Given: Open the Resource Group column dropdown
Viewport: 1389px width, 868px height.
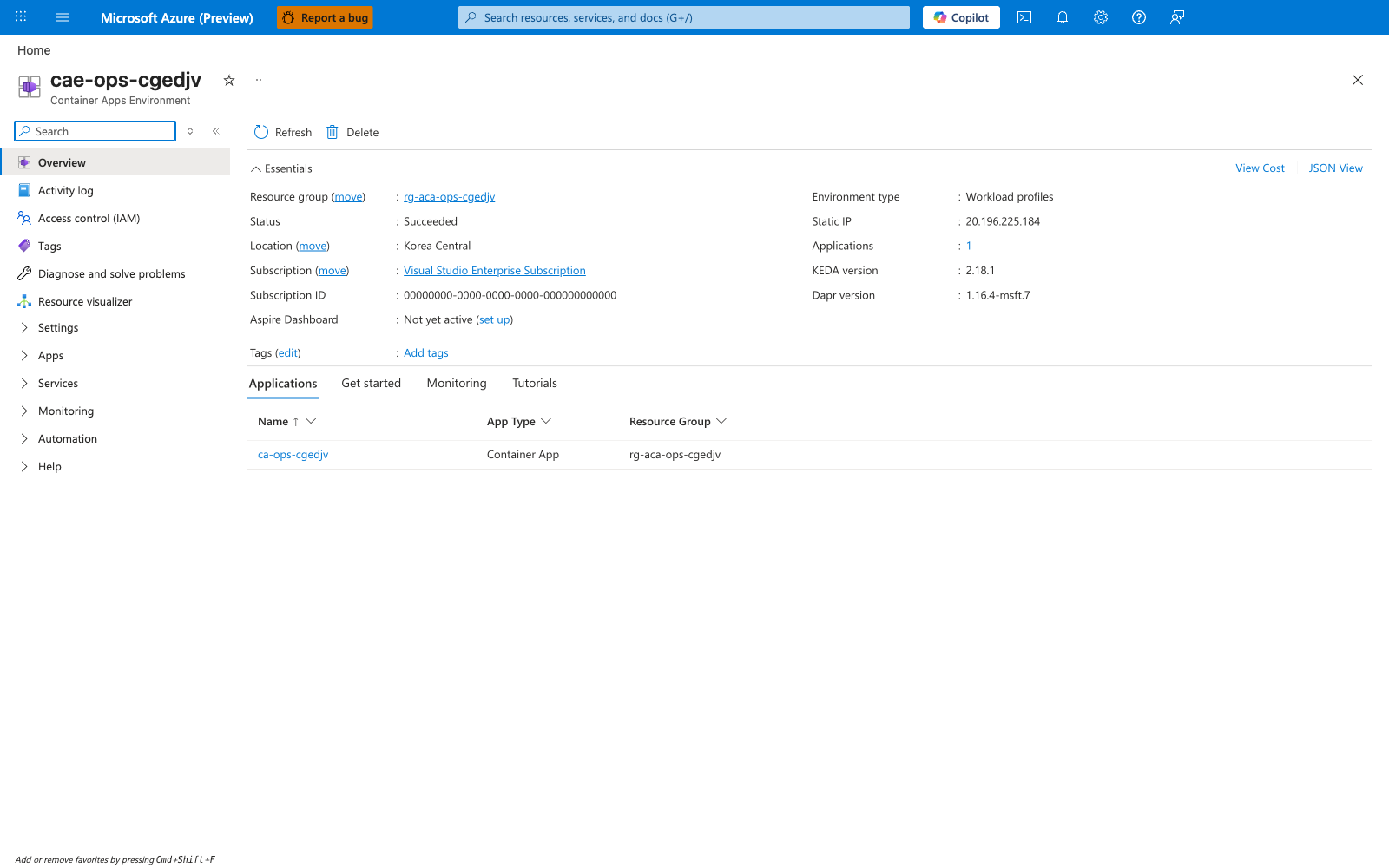Looking at the screenshot, I should pos(721,421).
